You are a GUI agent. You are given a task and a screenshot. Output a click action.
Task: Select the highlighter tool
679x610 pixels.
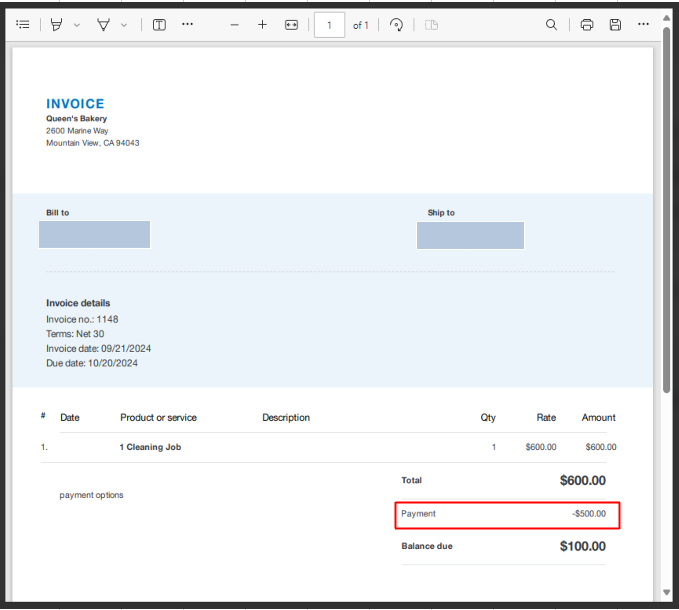point(56,25)
